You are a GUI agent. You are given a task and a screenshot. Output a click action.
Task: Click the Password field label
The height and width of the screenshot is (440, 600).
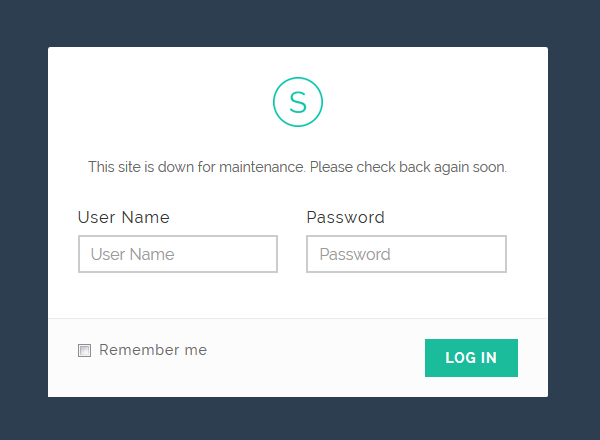(x=346, y=217)
